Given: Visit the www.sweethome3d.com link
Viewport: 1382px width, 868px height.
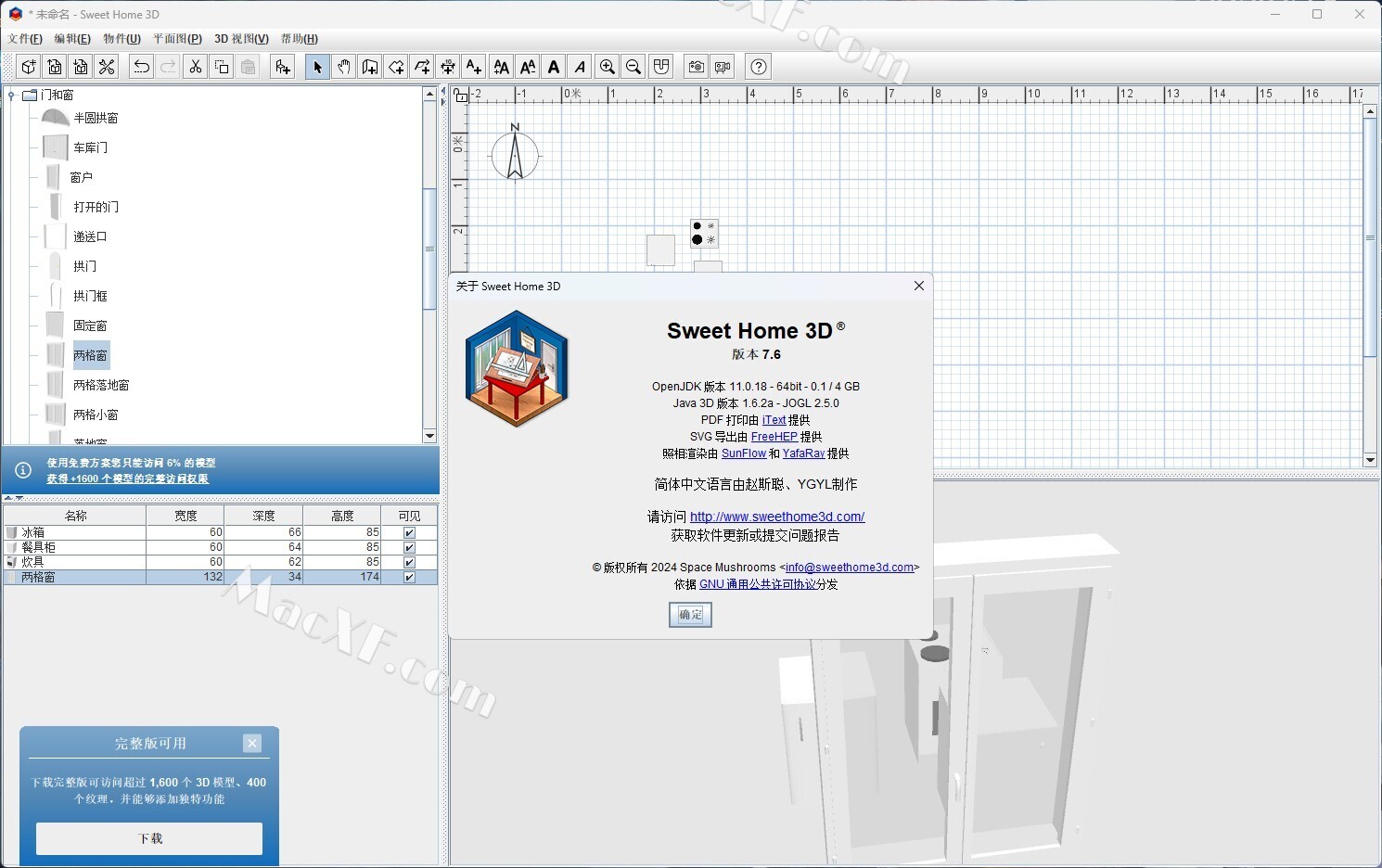Looking at the screenshot, I should [x=777, y=517].
